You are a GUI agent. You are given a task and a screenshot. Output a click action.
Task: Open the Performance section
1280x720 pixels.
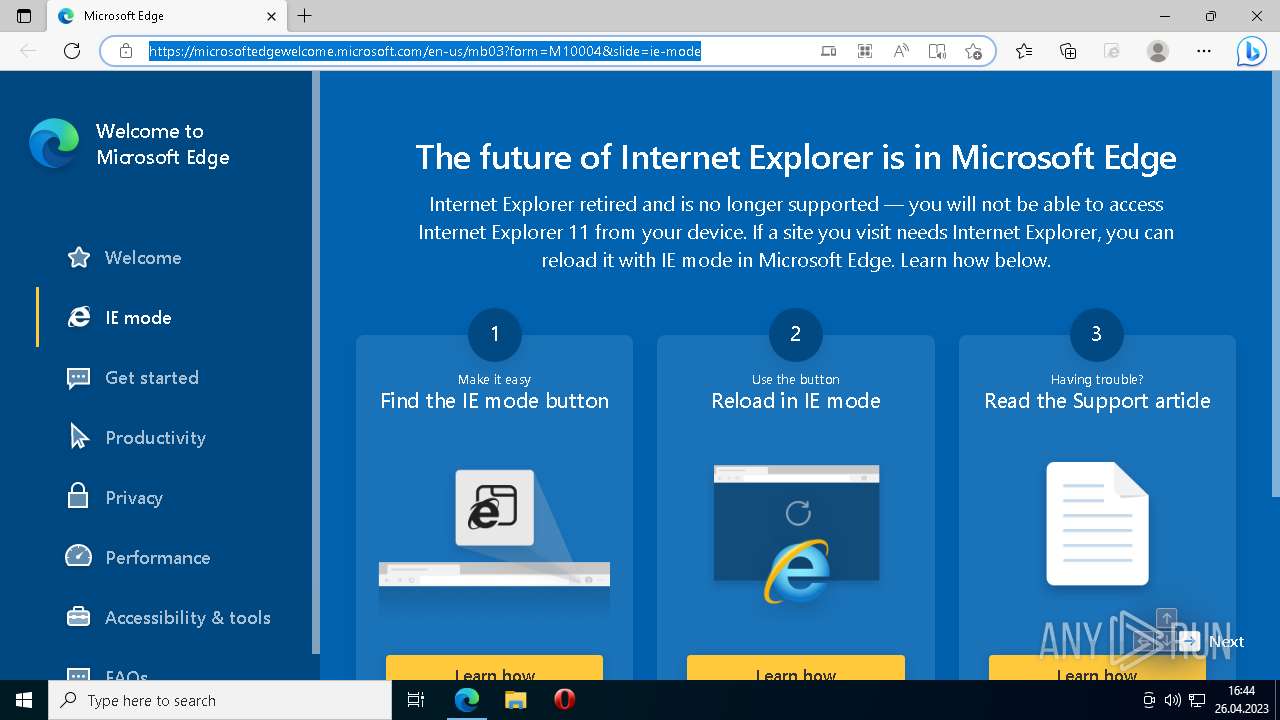click(x=158, y=558)
